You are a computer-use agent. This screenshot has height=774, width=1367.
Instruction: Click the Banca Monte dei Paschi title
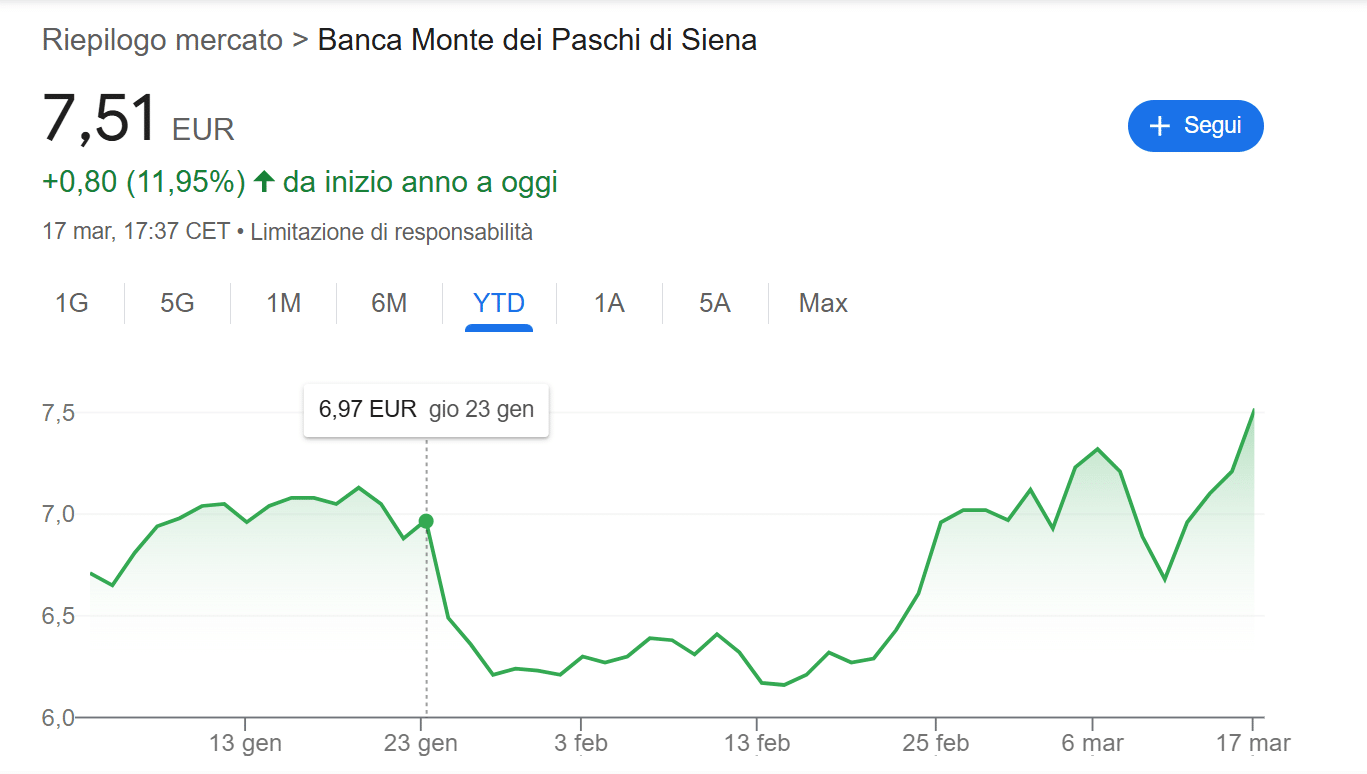click(537, 40)
